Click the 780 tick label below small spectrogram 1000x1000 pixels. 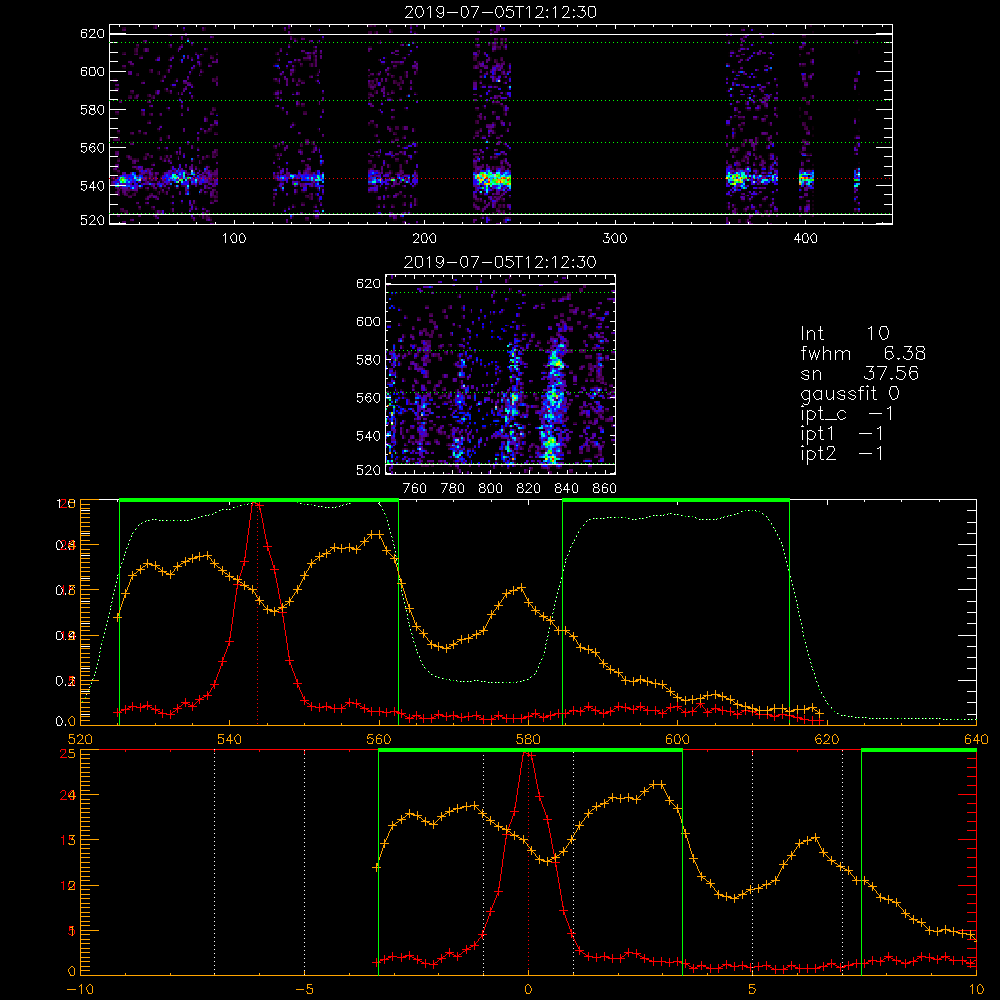click(453, 489)
